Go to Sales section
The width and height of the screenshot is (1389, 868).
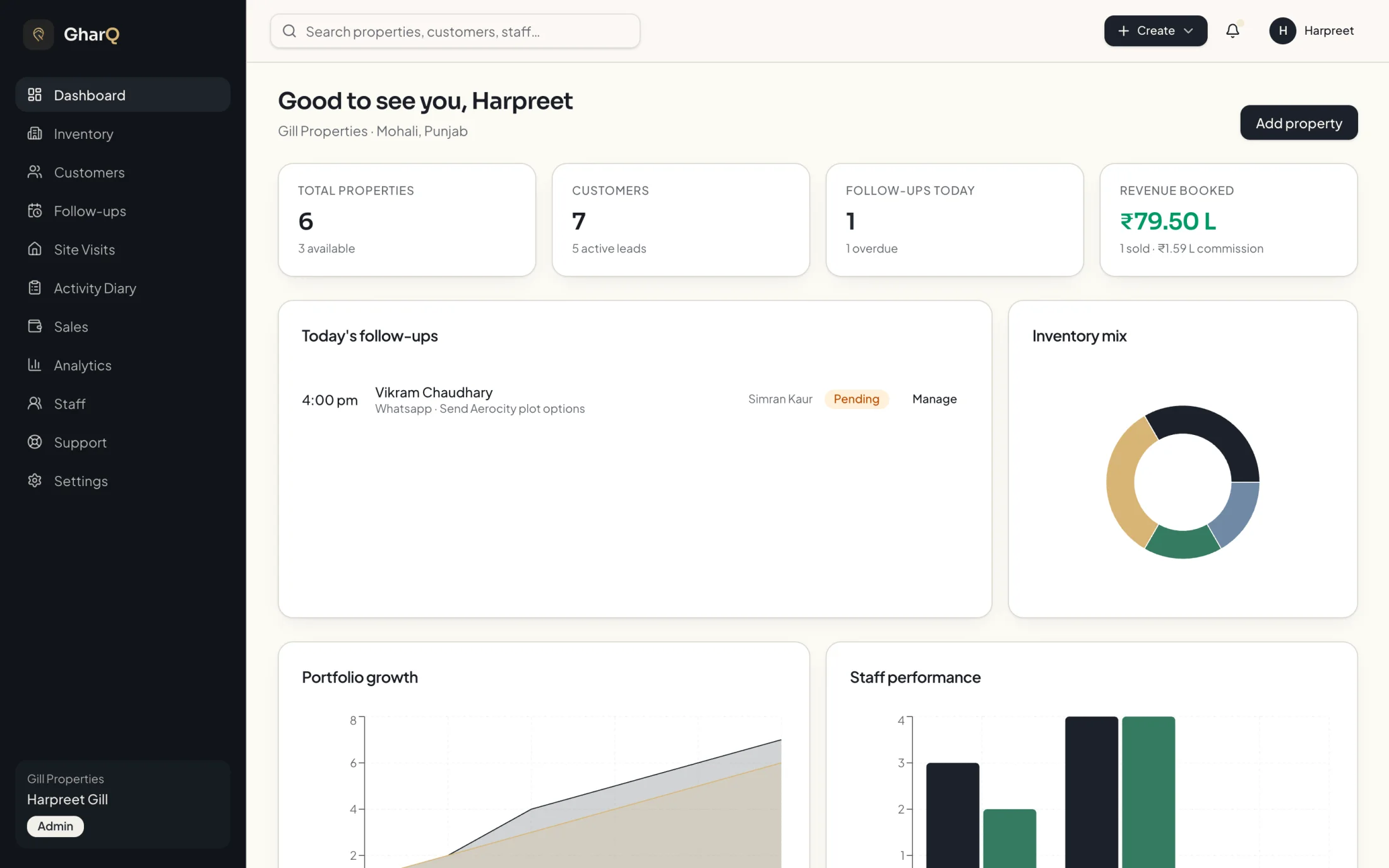(123, 326)
